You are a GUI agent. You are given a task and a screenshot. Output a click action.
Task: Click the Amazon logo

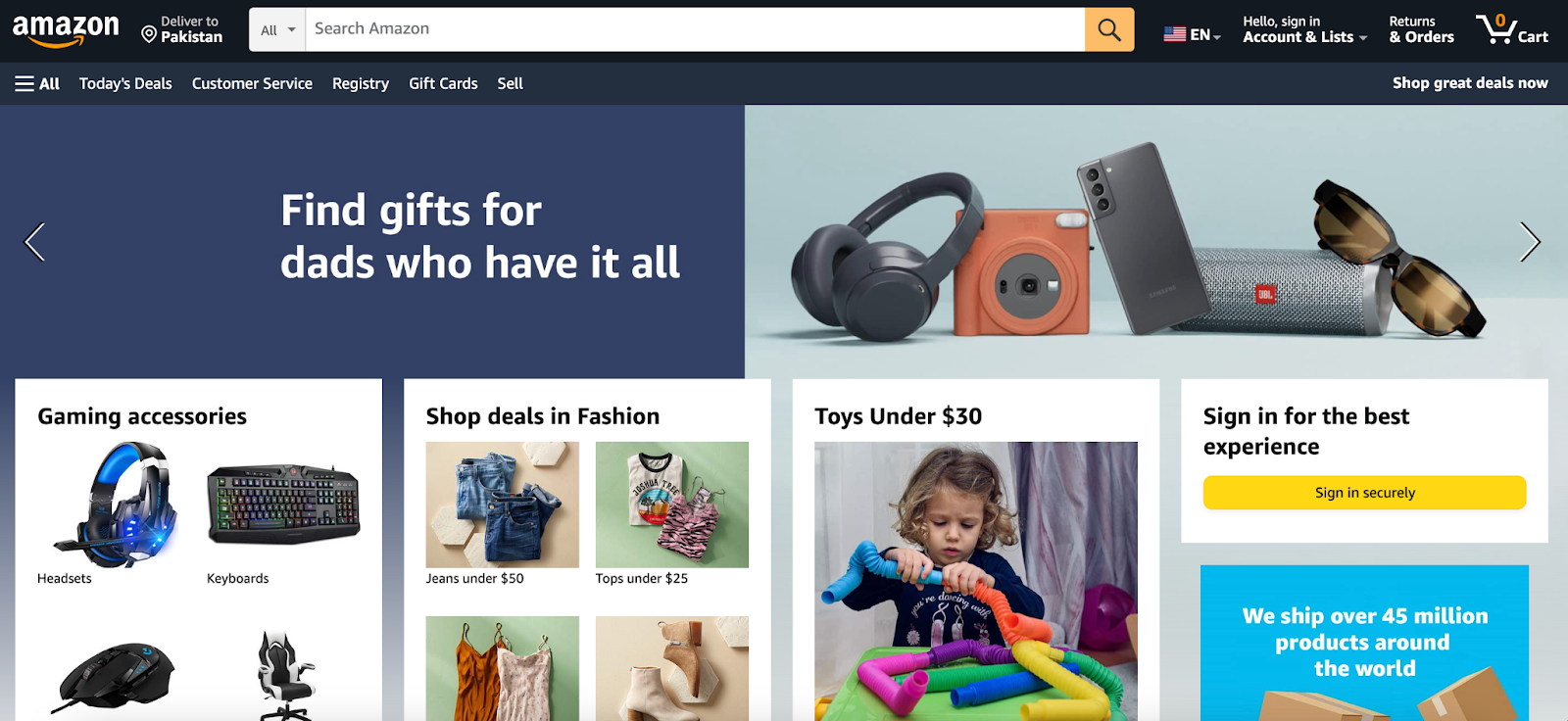click(66, 30)
